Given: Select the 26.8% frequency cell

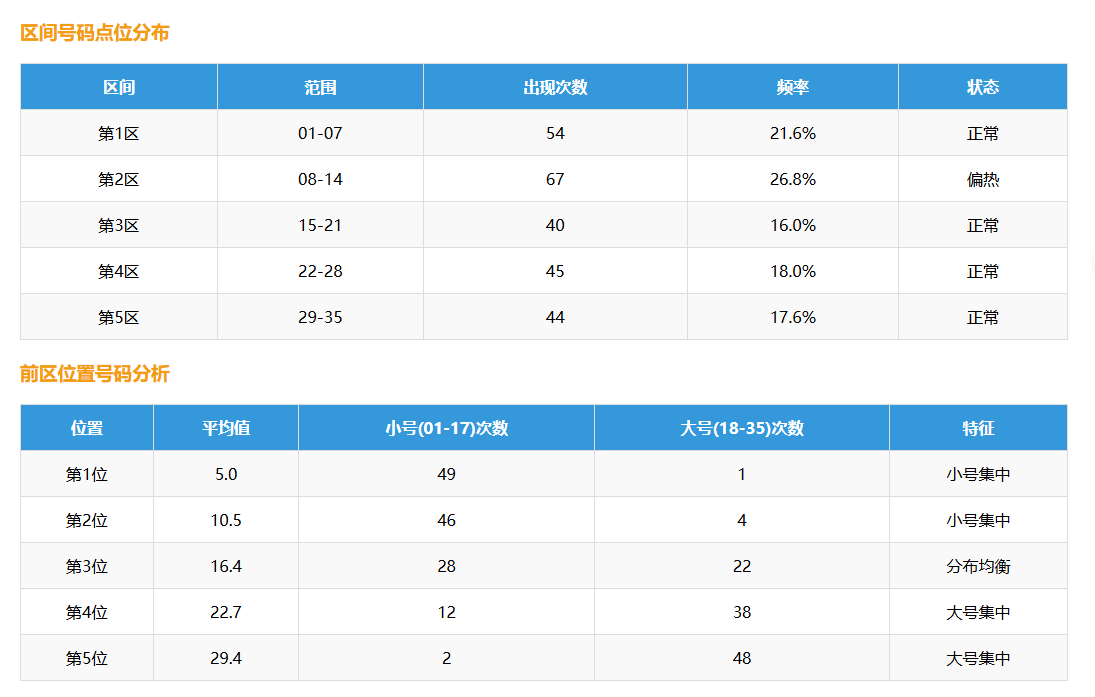Looking at the screenshot, I should click(792, 180).
